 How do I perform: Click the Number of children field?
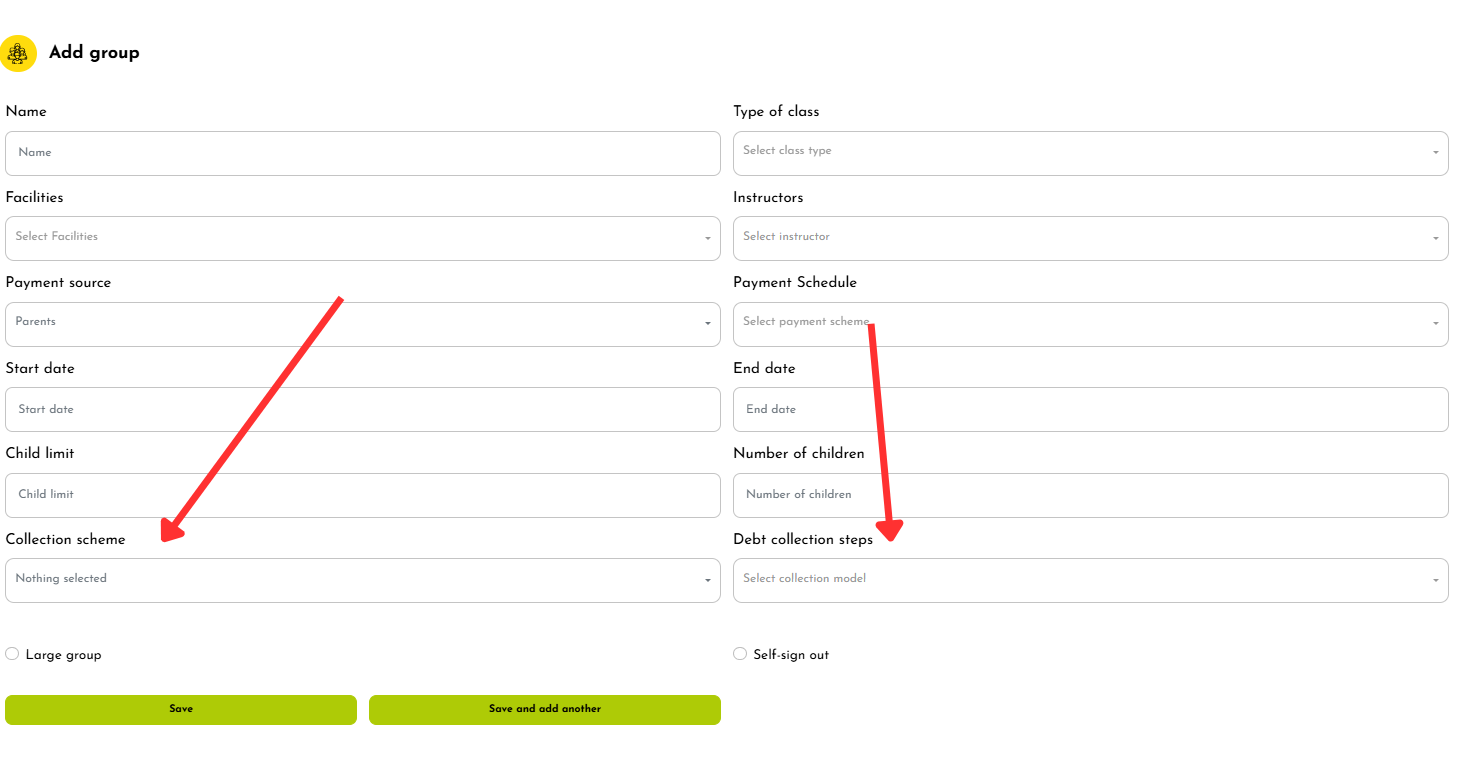[x=1090, y=495]
